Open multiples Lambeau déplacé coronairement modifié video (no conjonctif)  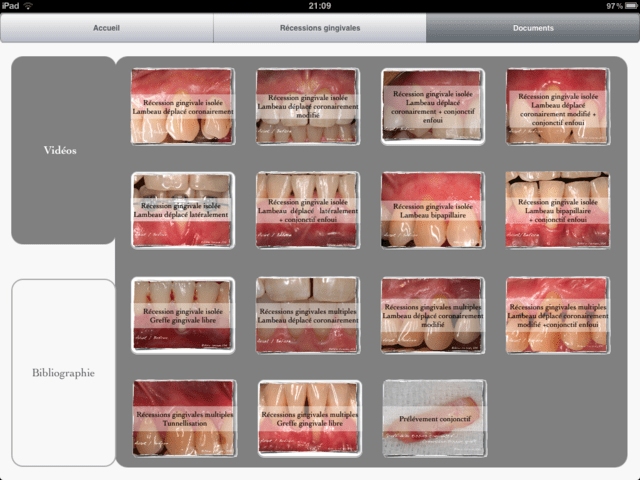(433, 315)
